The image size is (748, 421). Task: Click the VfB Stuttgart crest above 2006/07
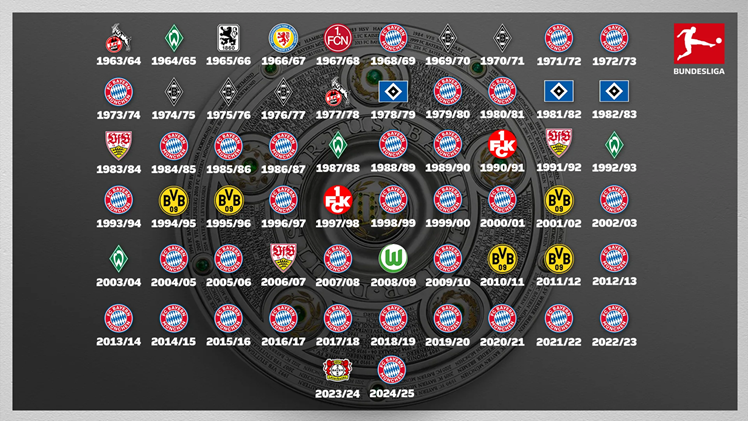(283, 257)
